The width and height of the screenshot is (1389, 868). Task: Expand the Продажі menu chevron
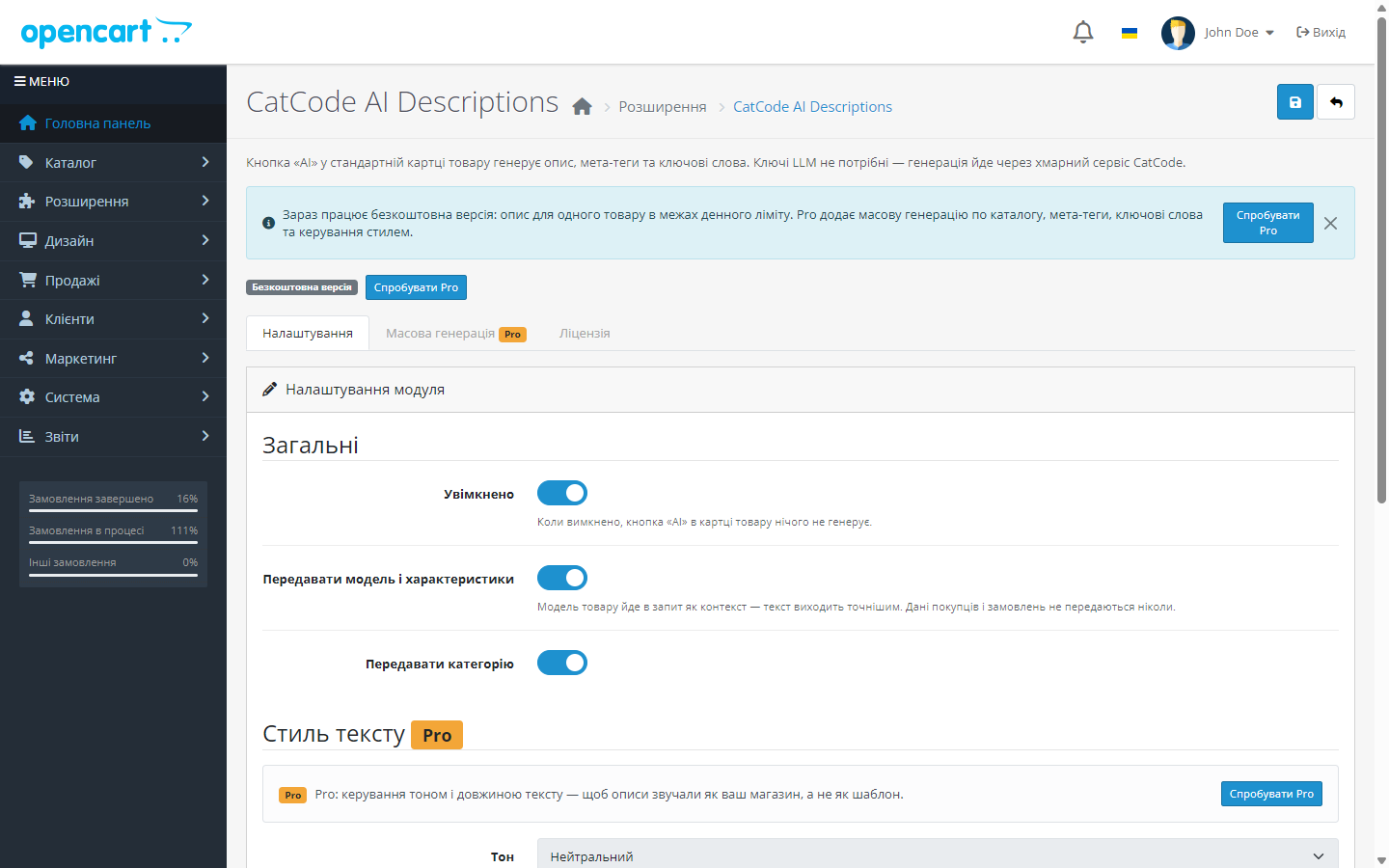point(205,280)
